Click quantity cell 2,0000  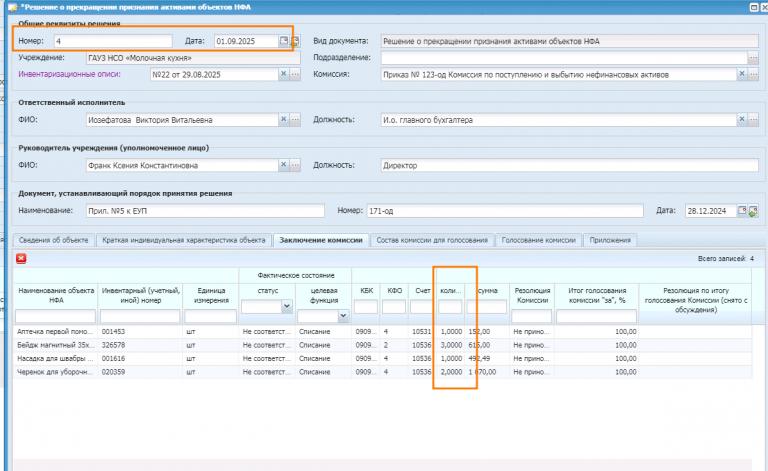click(451, 372)
